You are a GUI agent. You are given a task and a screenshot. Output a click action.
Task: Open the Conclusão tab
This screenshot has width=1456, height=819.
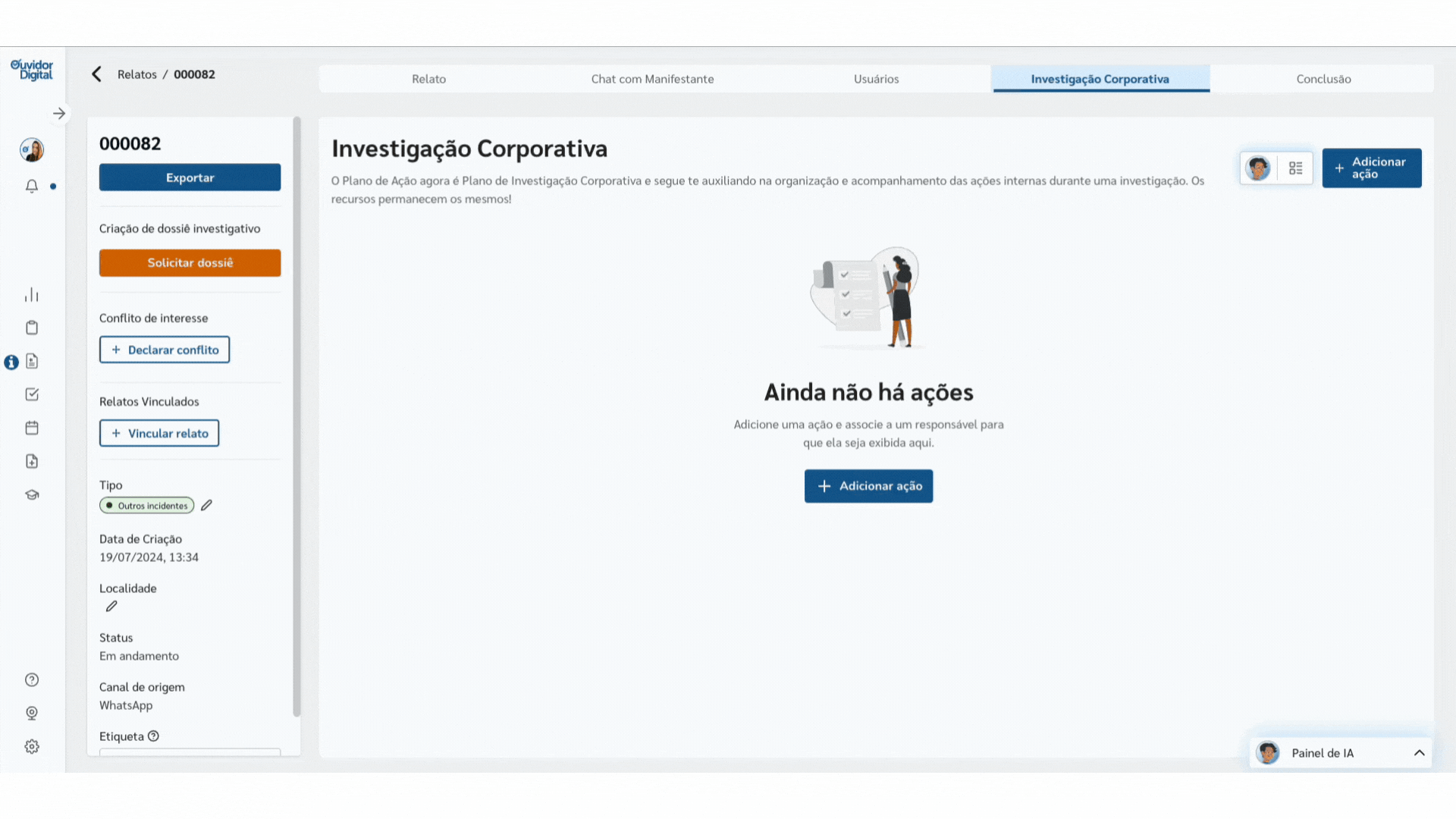(1323, 79)
